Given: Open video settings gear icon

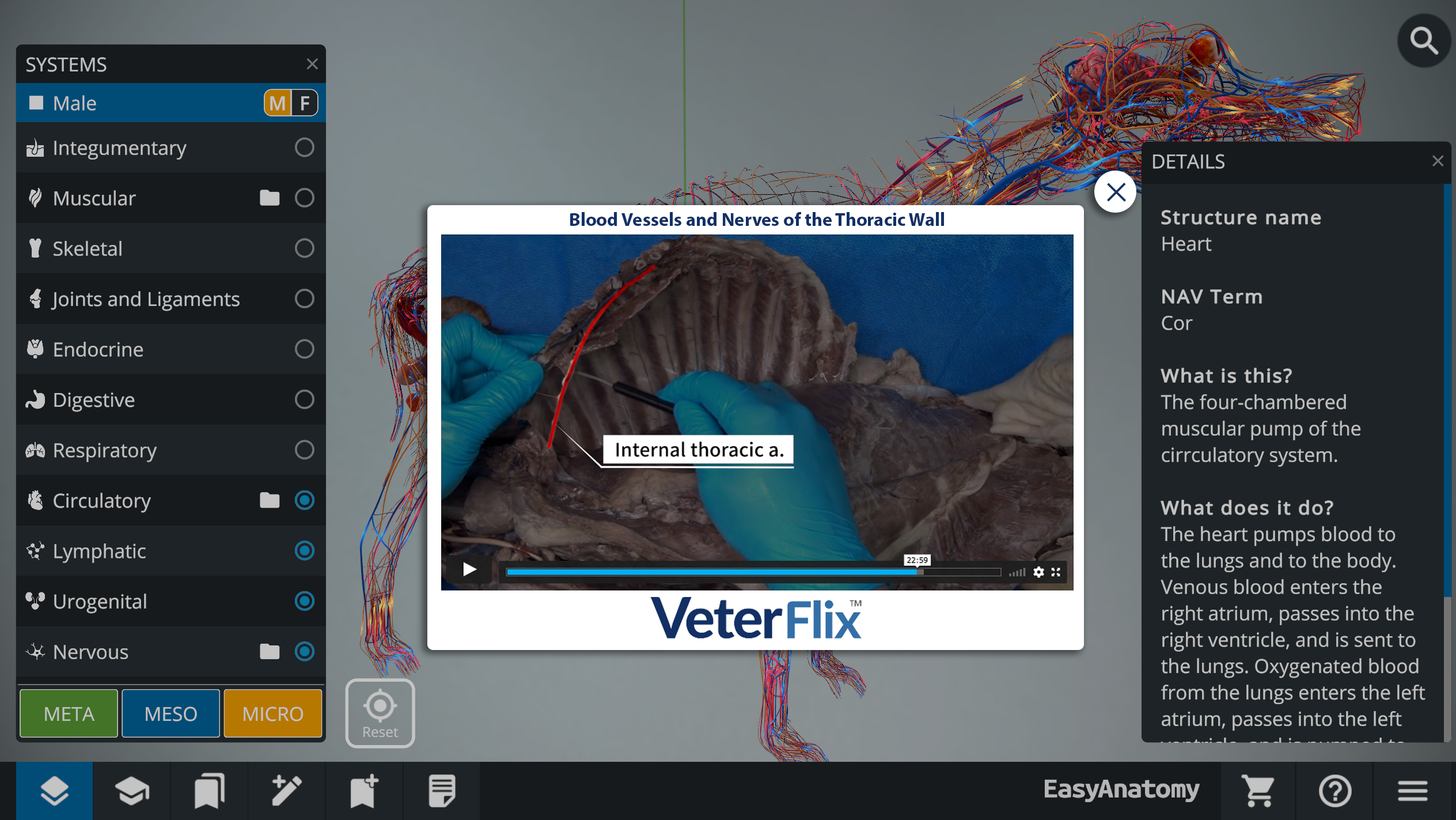Looking at the screenshot, I should [1038, 572].
